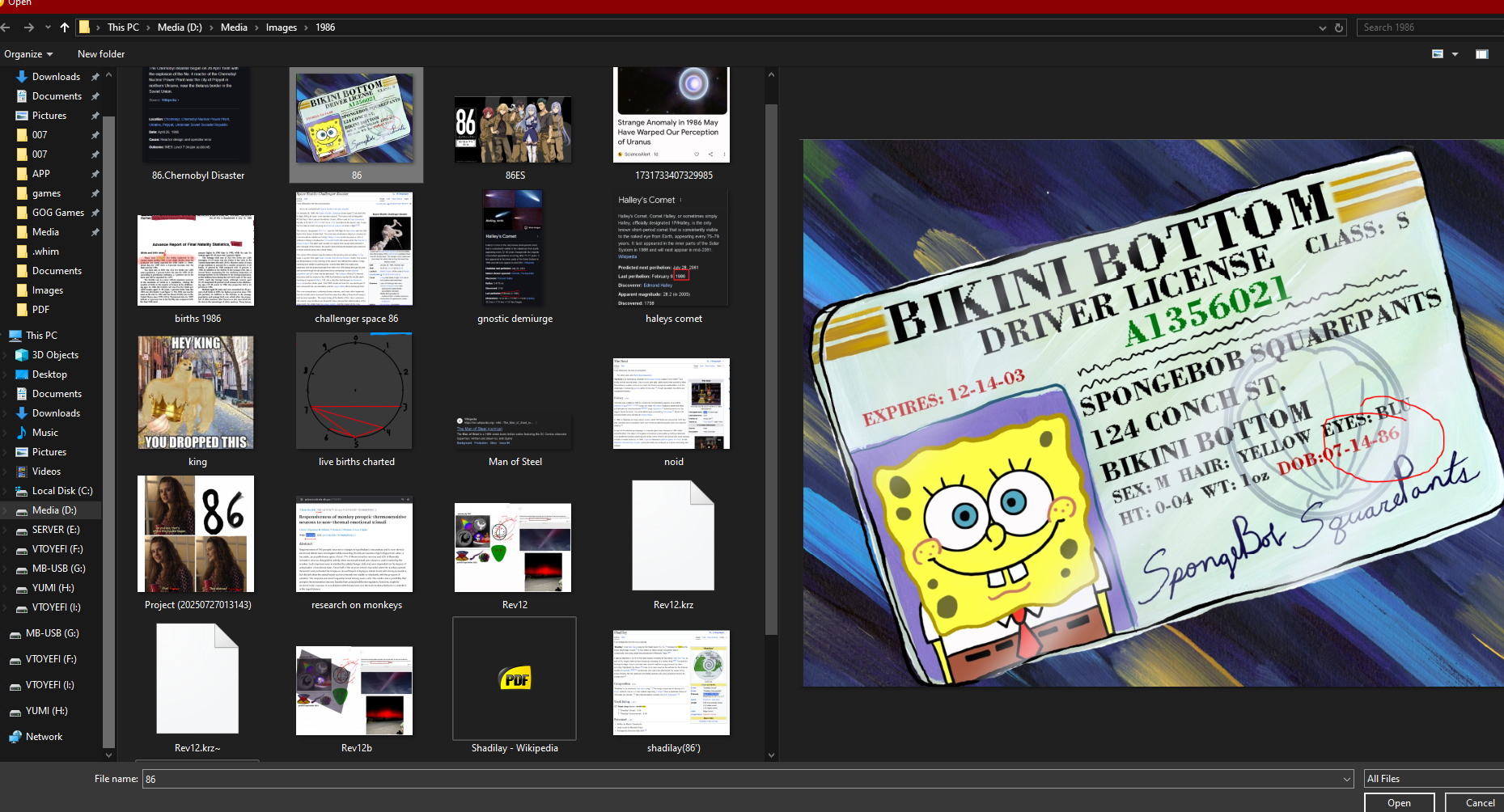
Task: Open the GOG Games sidebar folder
Action: [x=58, y=213]
